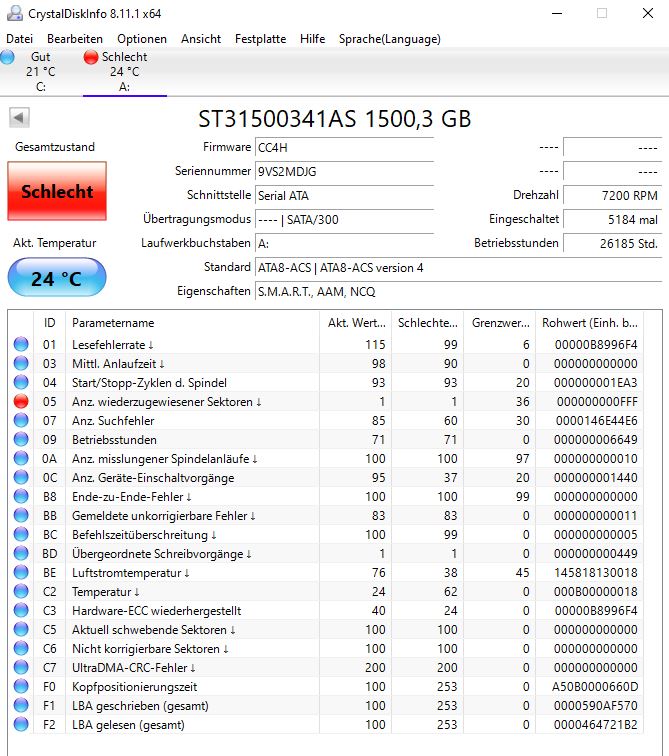Click the ID column header
669x756 pixels.
click(x=49, y=323)
